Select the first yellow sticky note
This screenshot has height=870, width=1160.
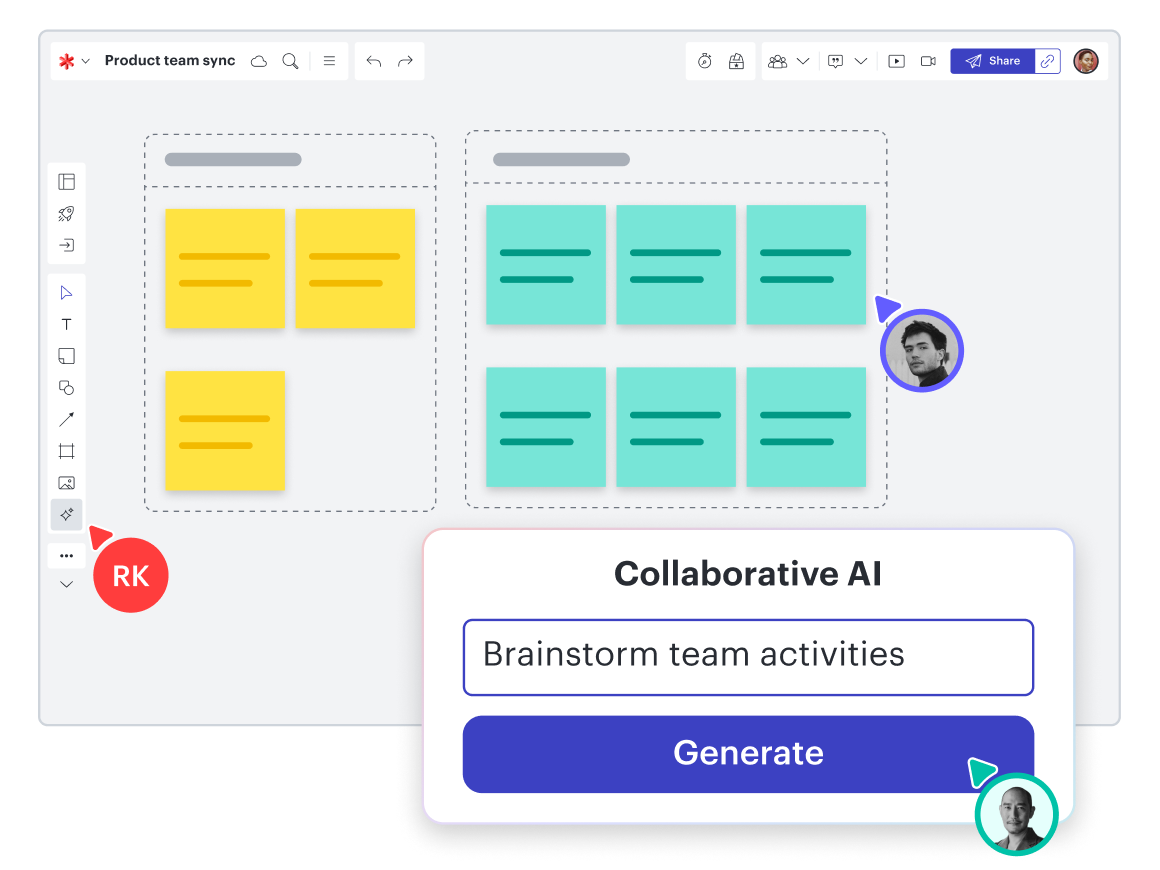pos(225,268)
